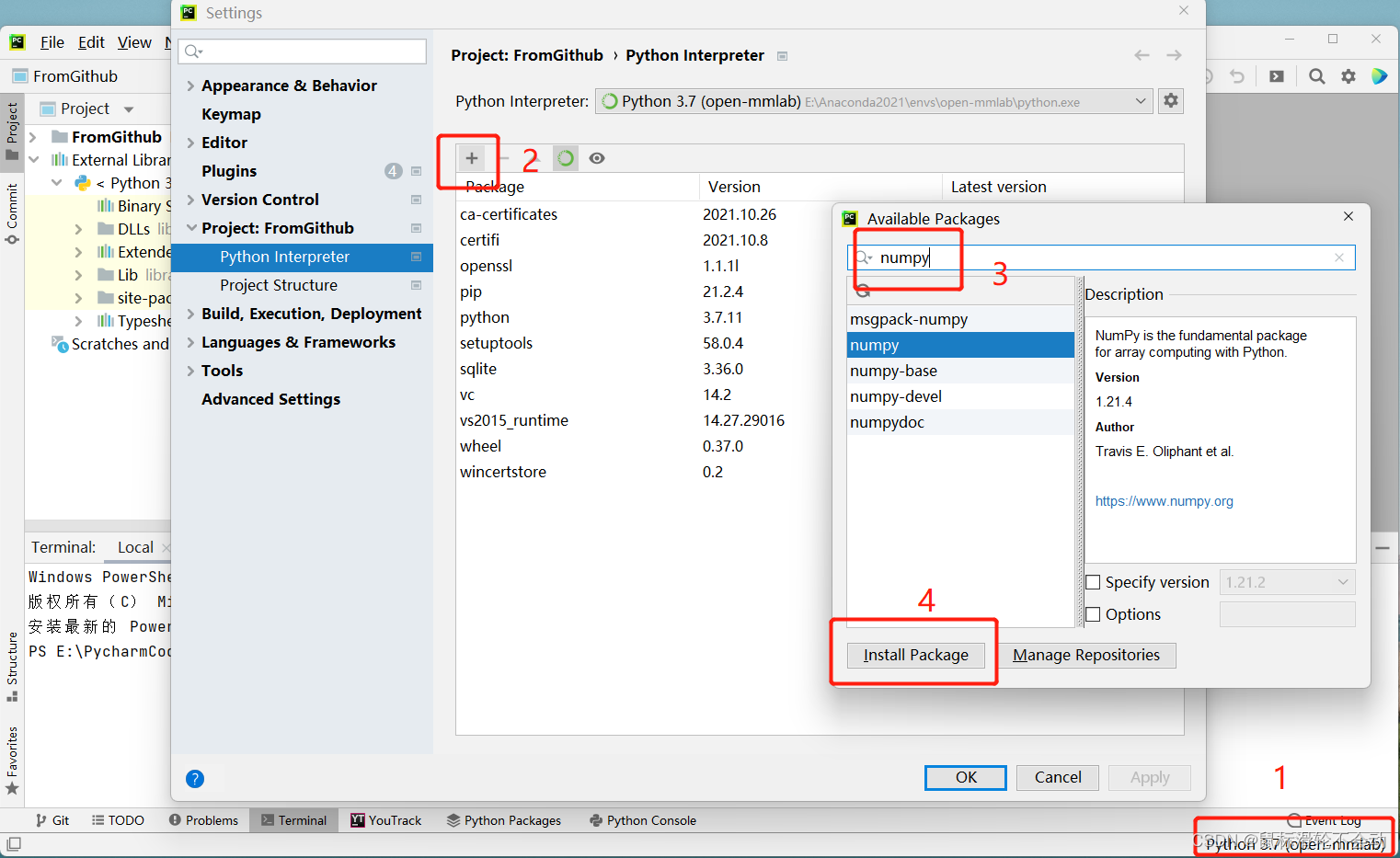Open IDE settings gear in PyCharm toolbar
The width and height of the screenshot is (1400, 858).
pyautogui.click(x=1348, y=76)
